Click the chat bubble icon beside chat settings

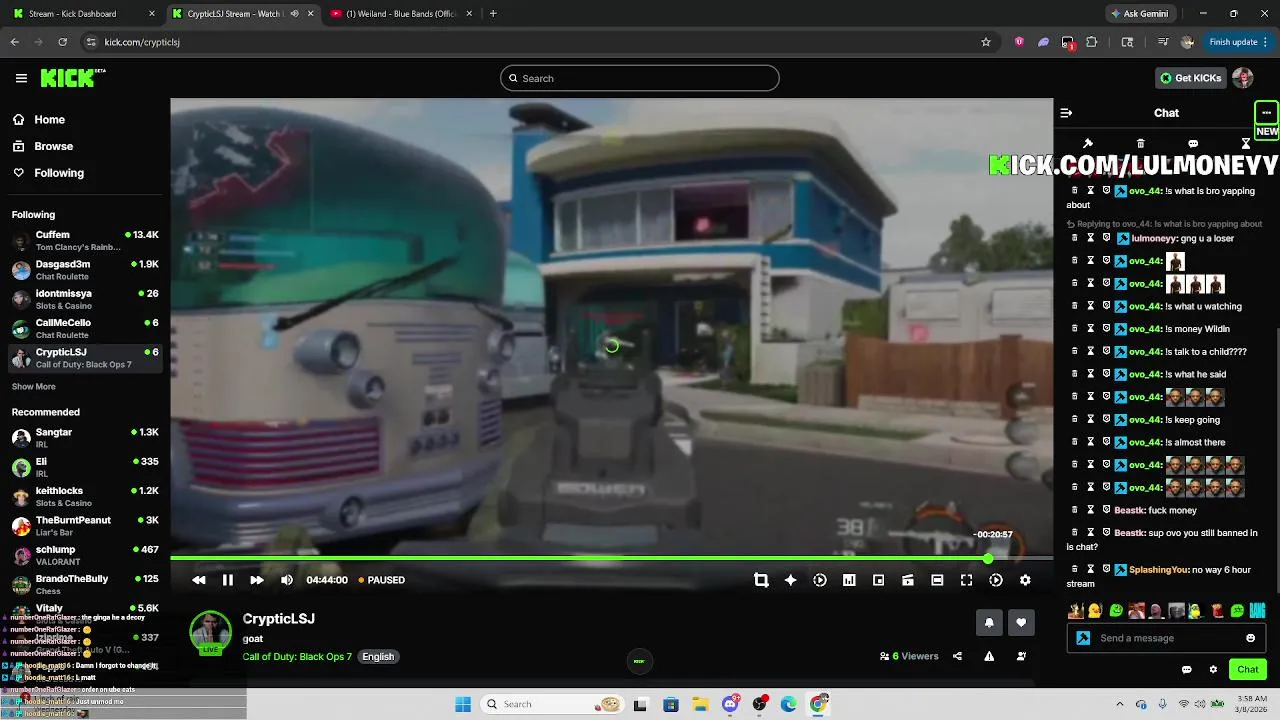coord(1187,669)
